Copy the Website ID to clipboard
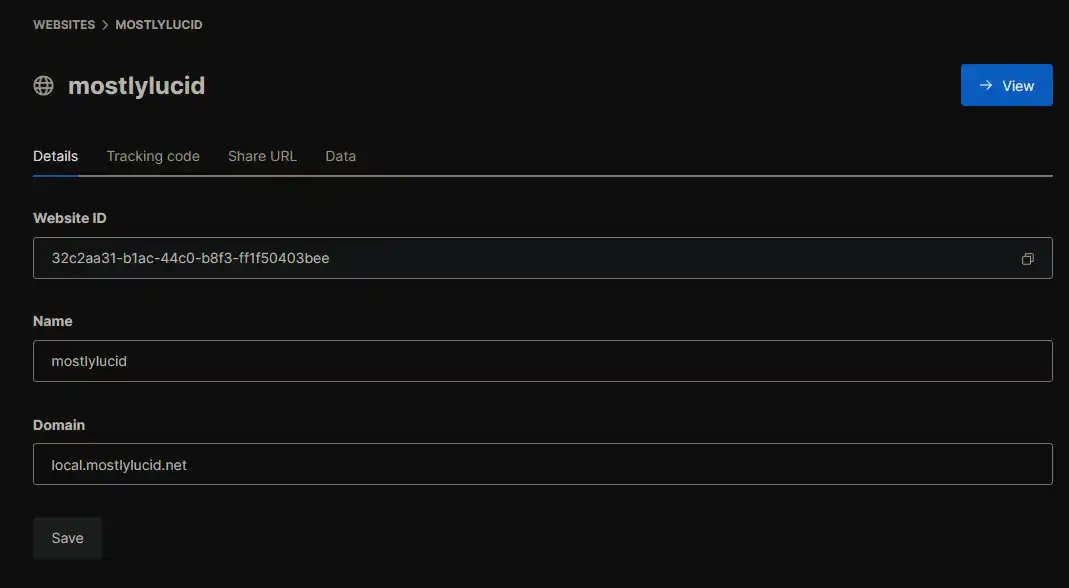Viewport: 1069px width, 588px height. [x=1027, y=259]
